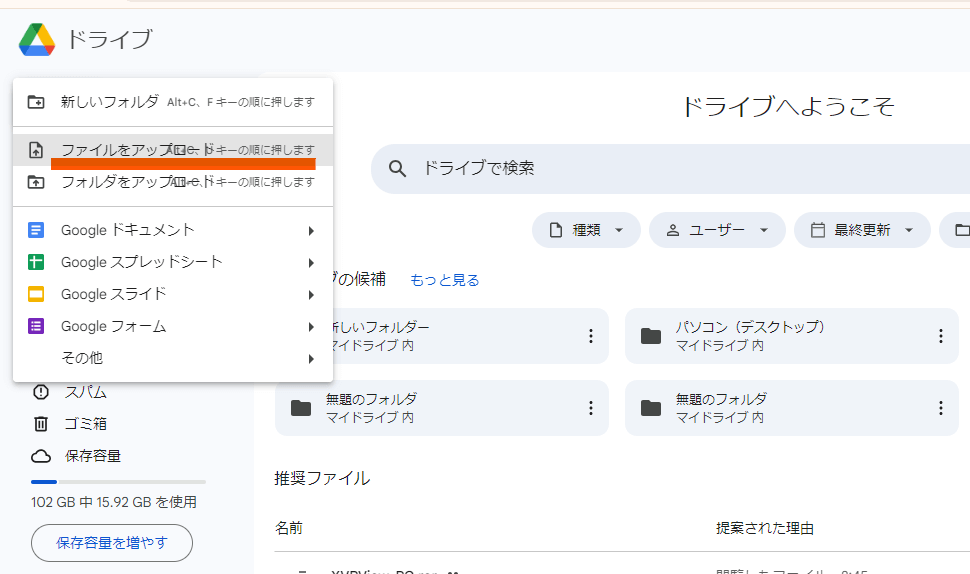Image resolution: width=970 pixels, height=574 pixels.
Task: Click the ドライブへようこそ heading
Action: coord(788,106)
